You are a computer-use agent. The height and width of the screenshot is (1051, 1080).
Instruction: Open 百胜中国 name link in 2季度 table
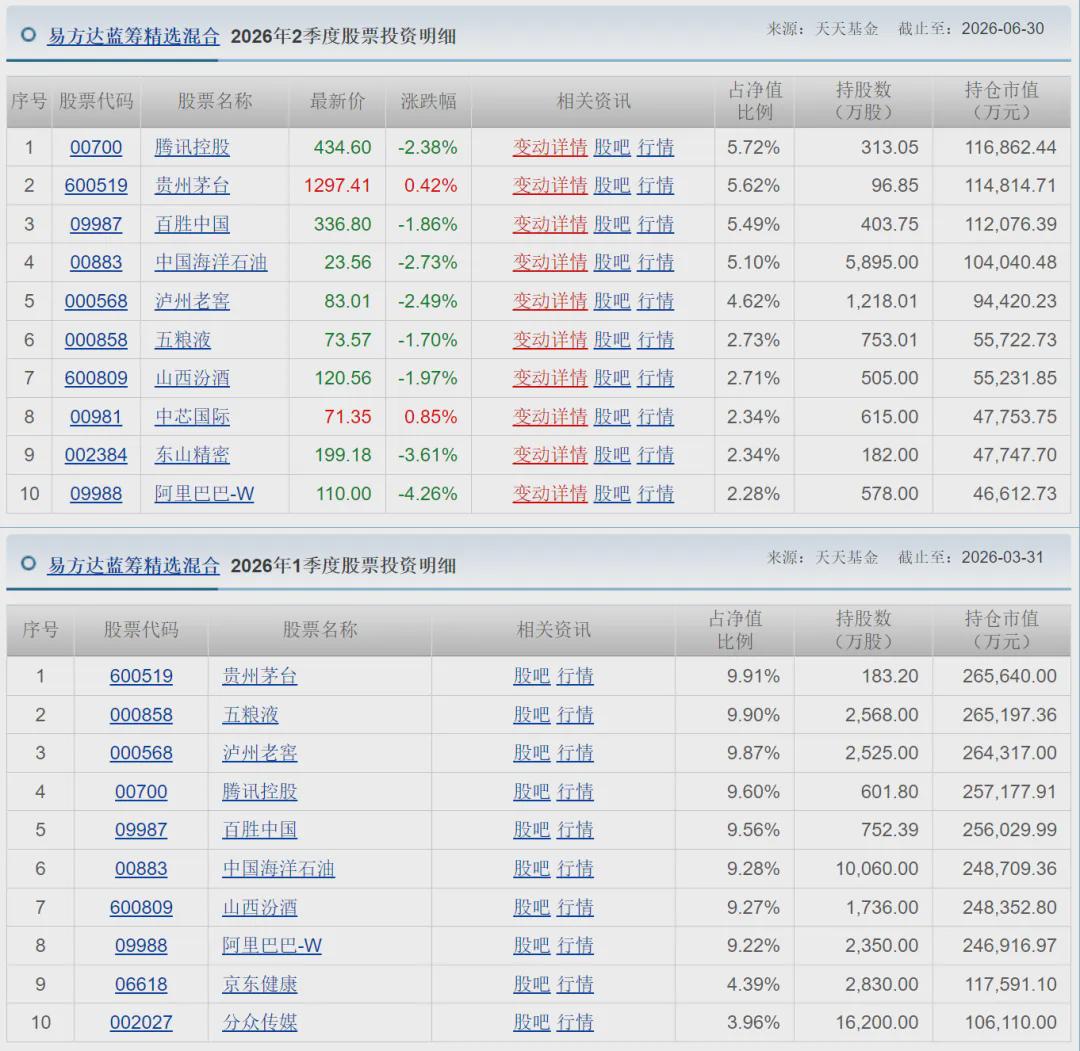(x=192, y=225)
